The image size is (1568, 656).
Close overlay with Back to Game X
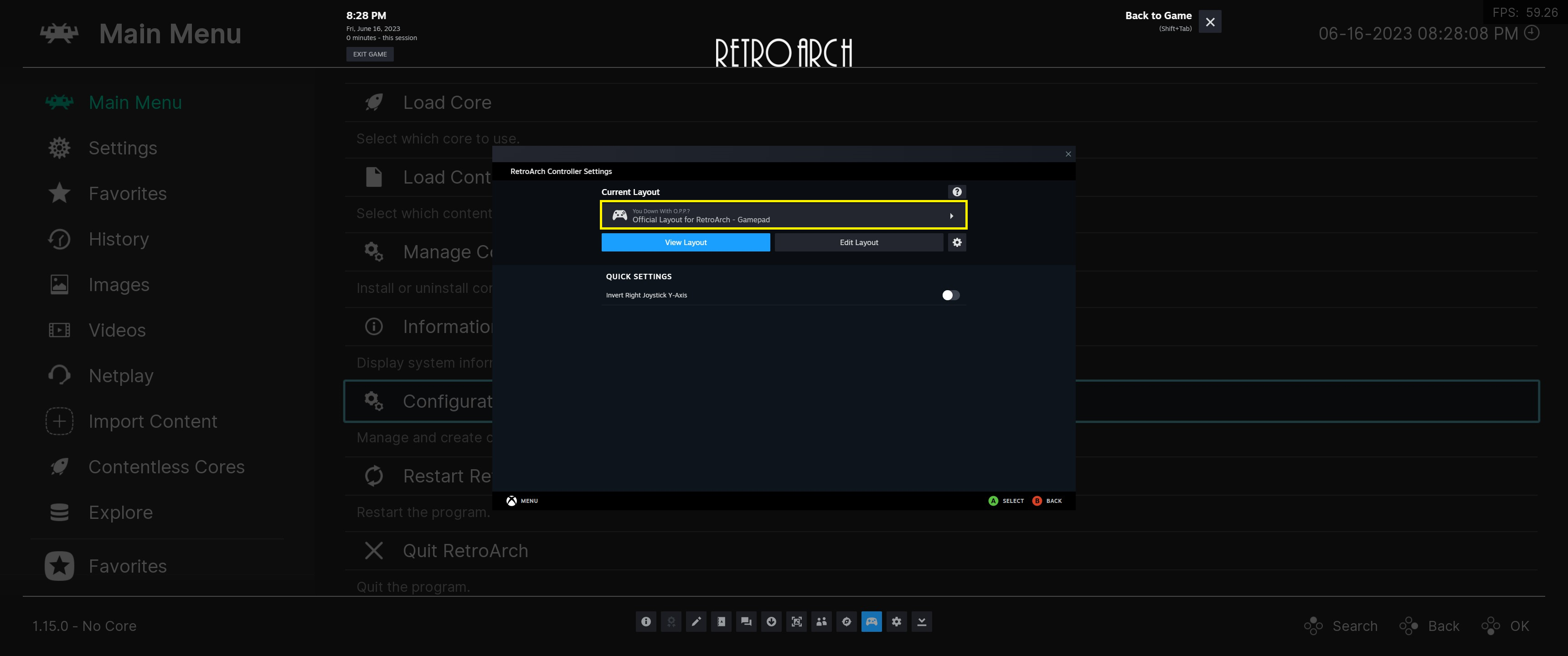[x=1209, y=22]
